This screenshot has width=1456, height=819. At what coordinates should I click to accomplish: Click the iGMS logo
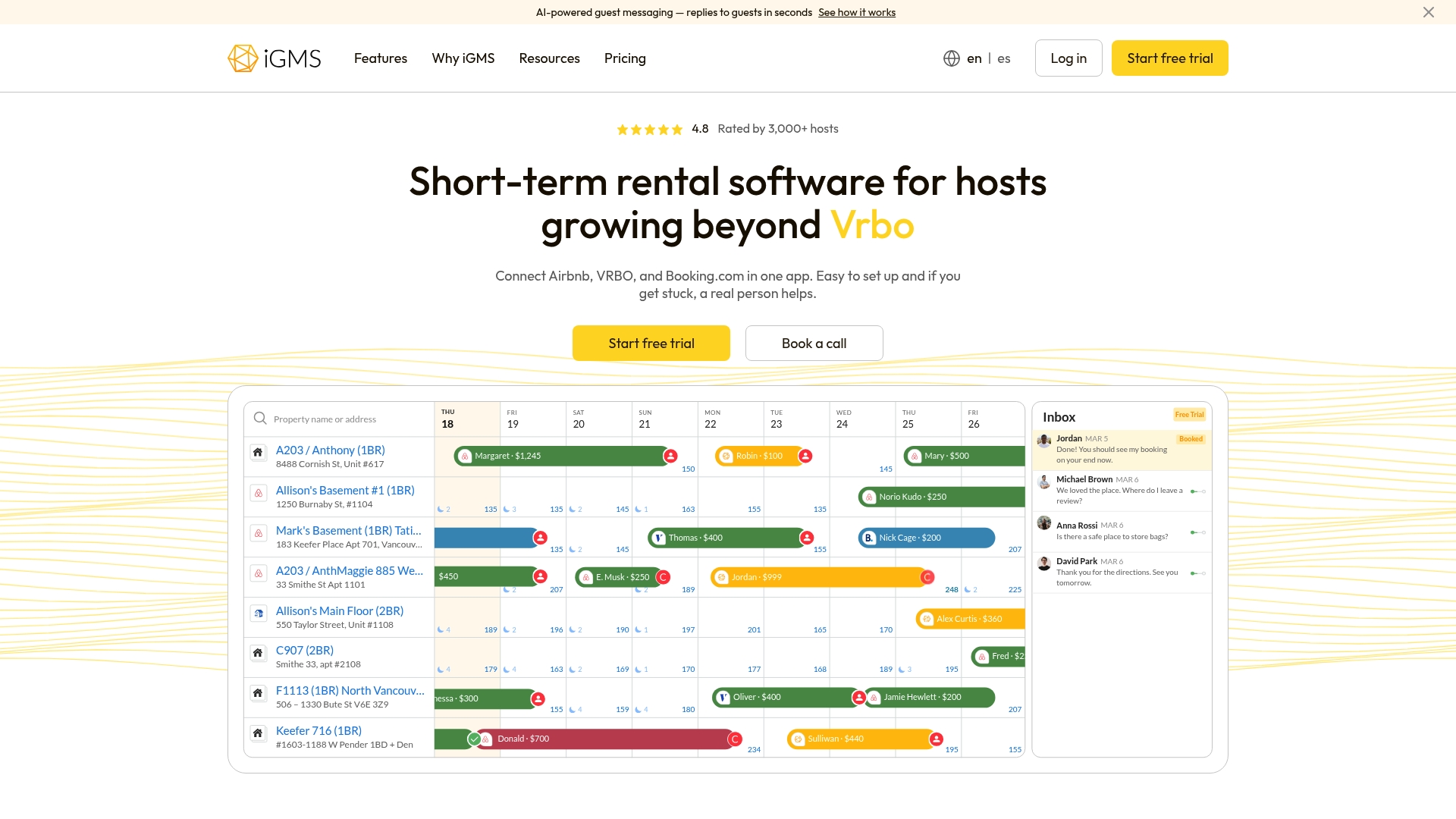point(275,58)
